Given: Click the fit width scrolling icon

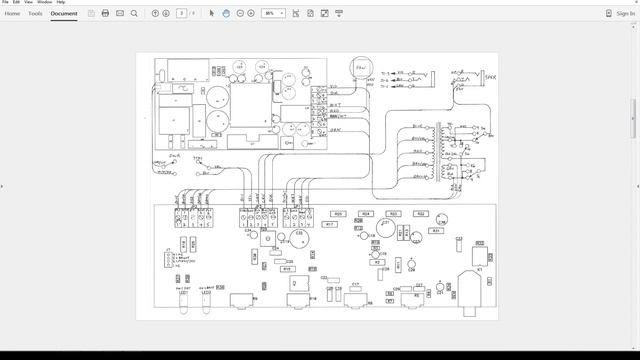Looking at the screenshot, I should click(296, 13).
